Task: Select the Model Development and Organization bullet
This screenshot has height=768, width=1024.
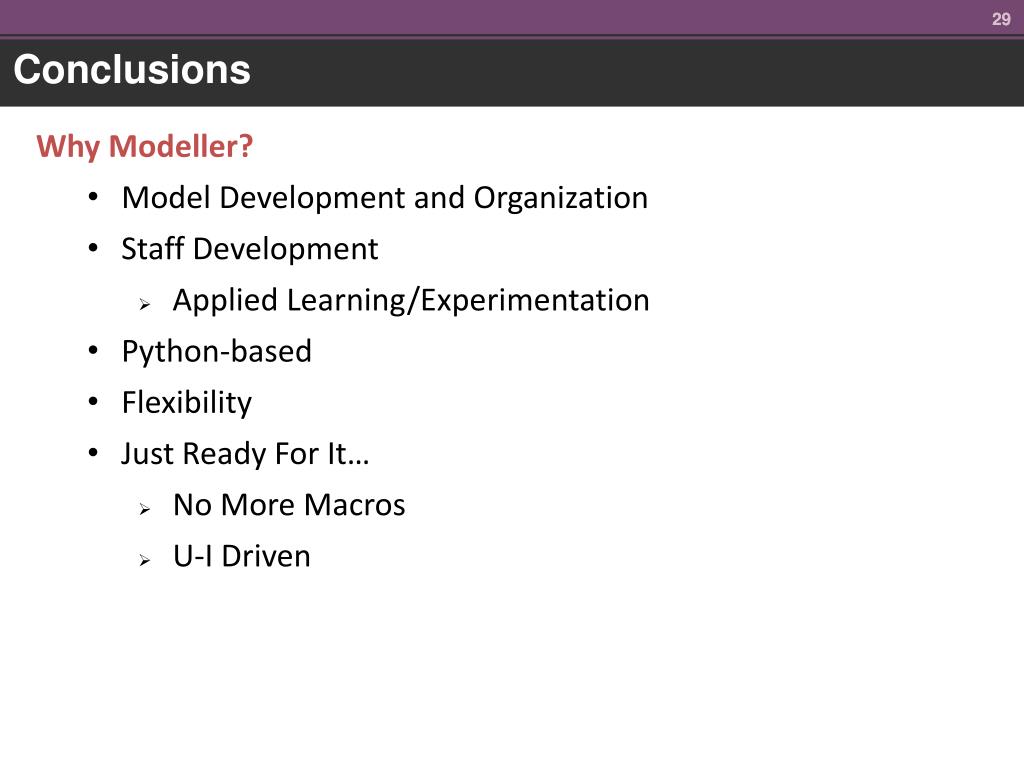Action: pos(385,198)
